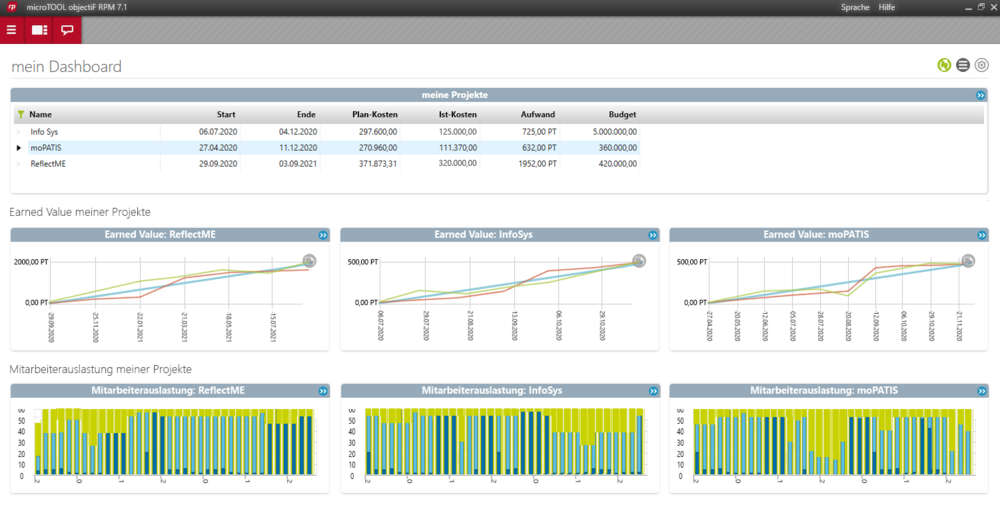Image resolution: width=1000 pixels, height=505 pixels.
Task: Click the green refresh dashboard icon
Action: [x=944, y=66]
